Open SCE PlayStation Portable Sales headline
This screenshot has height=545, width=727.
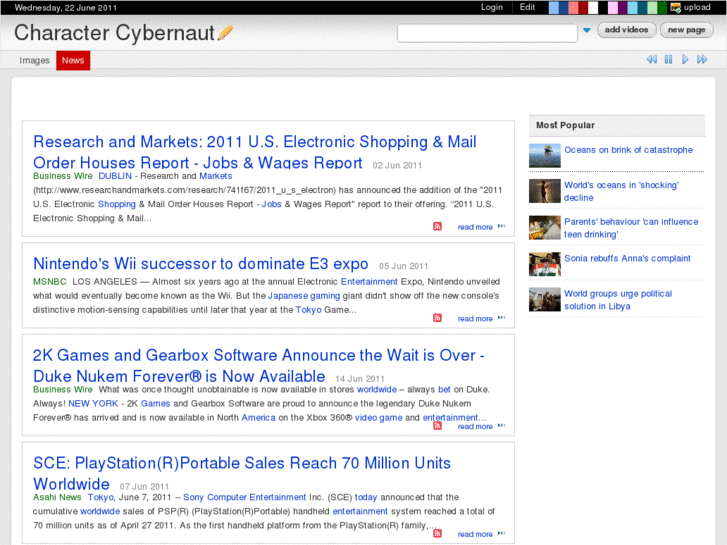(242, 473)
